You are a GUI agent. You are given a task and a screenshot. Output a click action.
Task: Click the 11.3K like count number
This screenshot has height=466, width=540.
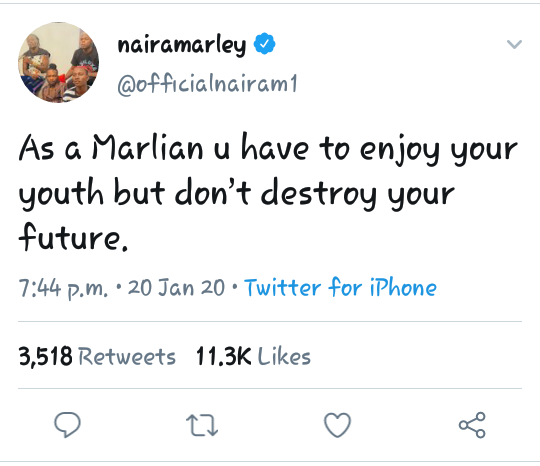tap(224, 356)
